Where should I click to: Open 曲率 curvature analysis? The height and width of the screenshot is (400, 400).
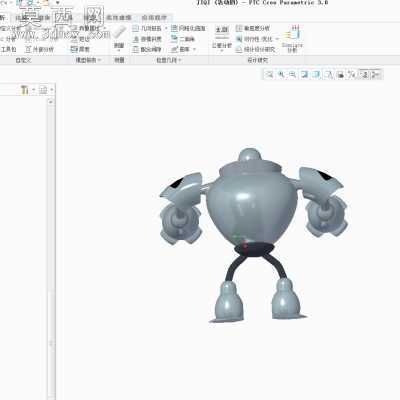(181, 49)
